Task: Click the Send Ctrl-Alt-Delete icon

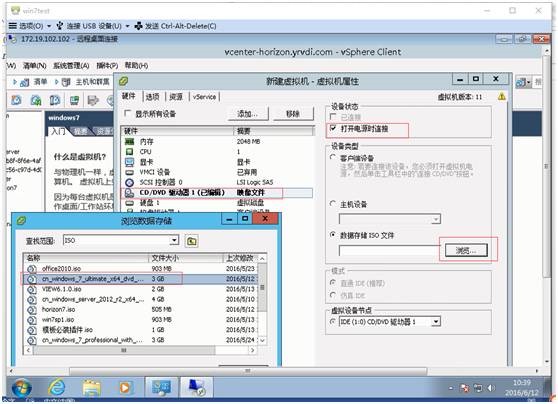Action: [x=138, y=26]
